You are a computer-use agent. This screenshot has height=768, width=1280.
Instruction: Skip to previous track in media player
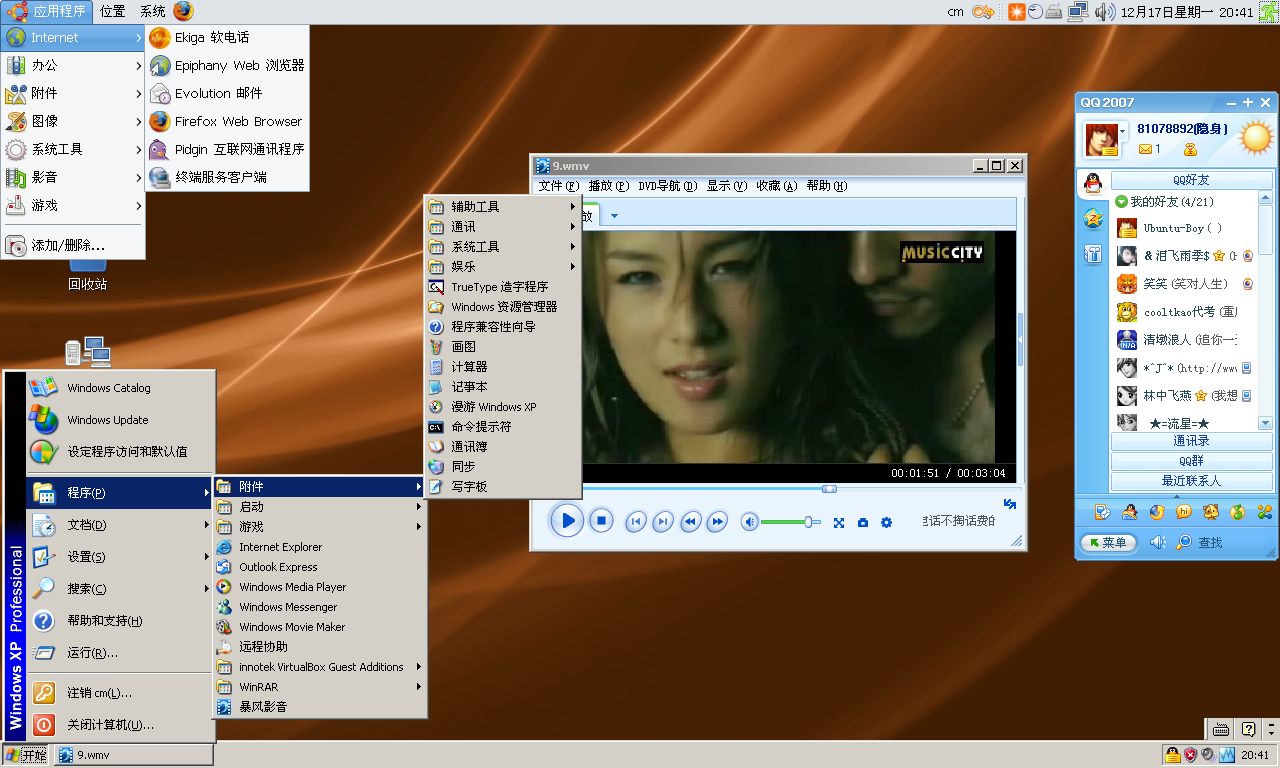636,522
